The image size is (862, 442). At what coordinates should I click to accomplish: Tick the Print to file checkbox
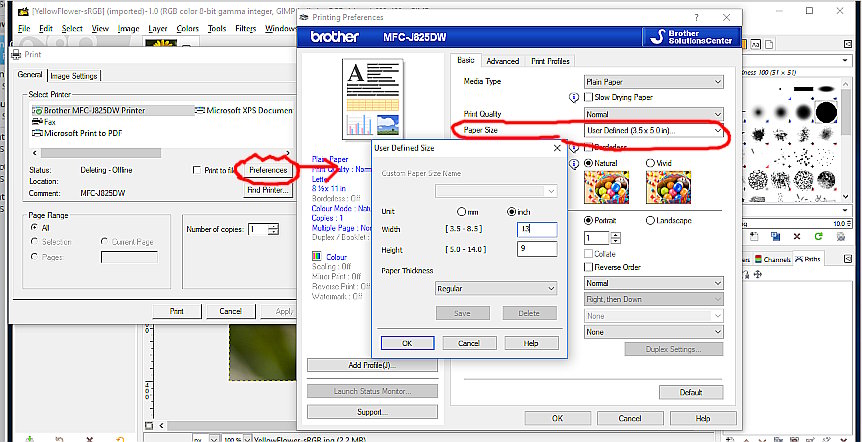pyautogui.click(x=197, y=170)
